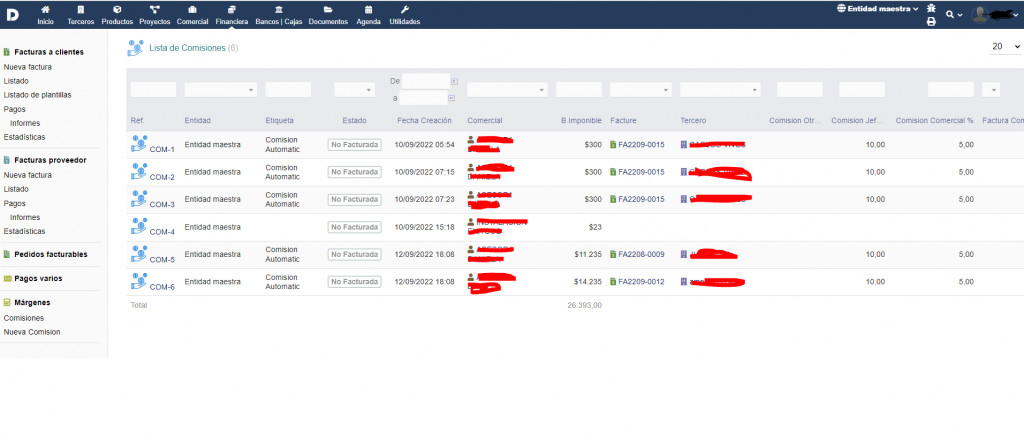
Task: Open the Tercero filter dropdown
Action: pos(720,89)
